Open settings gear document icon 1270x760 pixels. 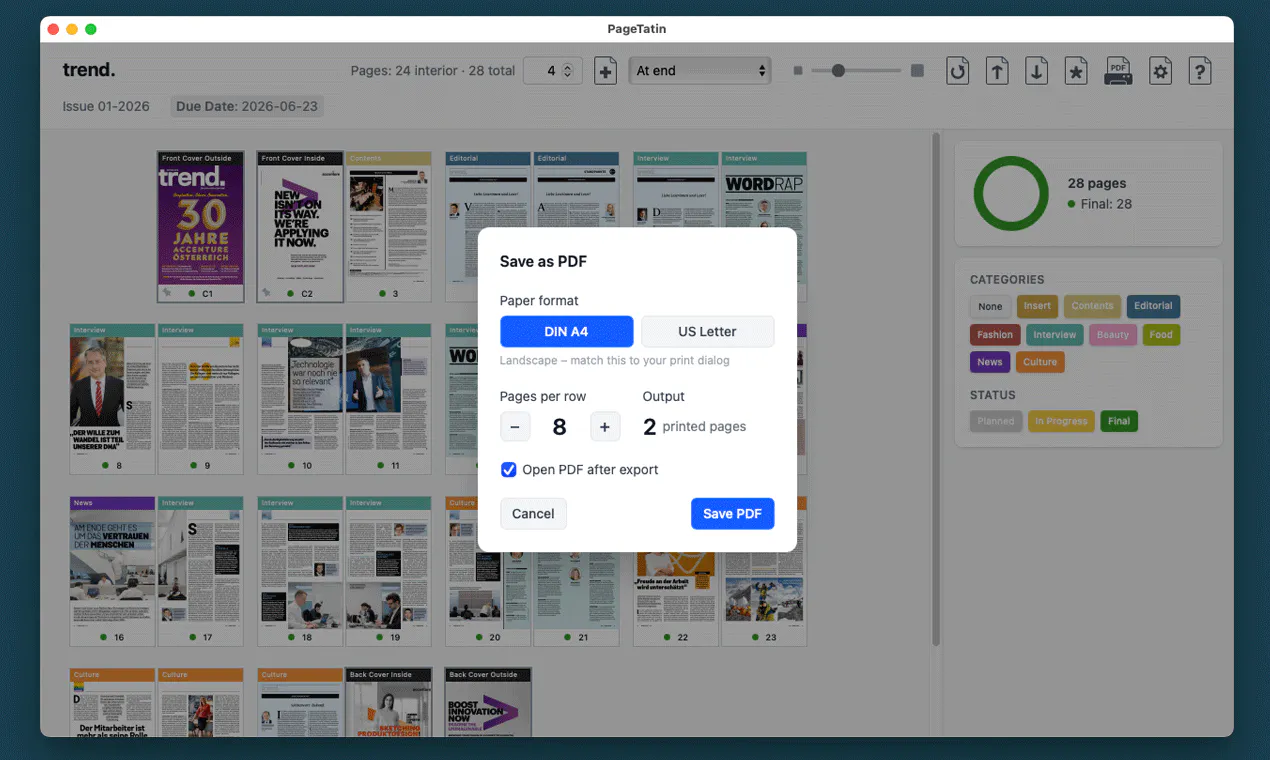tap(1160, 71)
